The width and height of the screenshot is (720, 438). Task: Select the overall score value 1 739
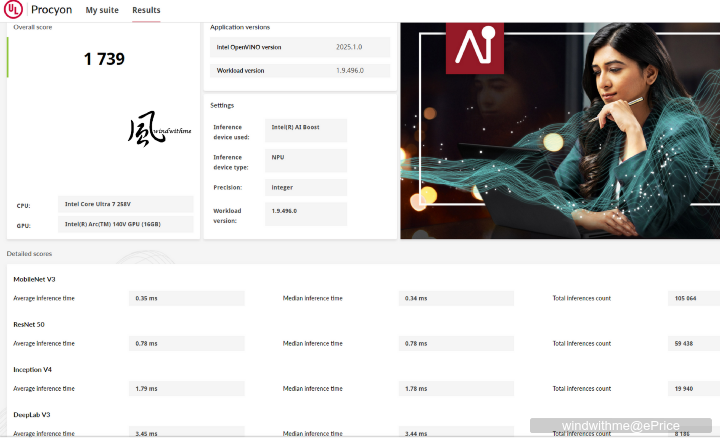pos(104,59)
